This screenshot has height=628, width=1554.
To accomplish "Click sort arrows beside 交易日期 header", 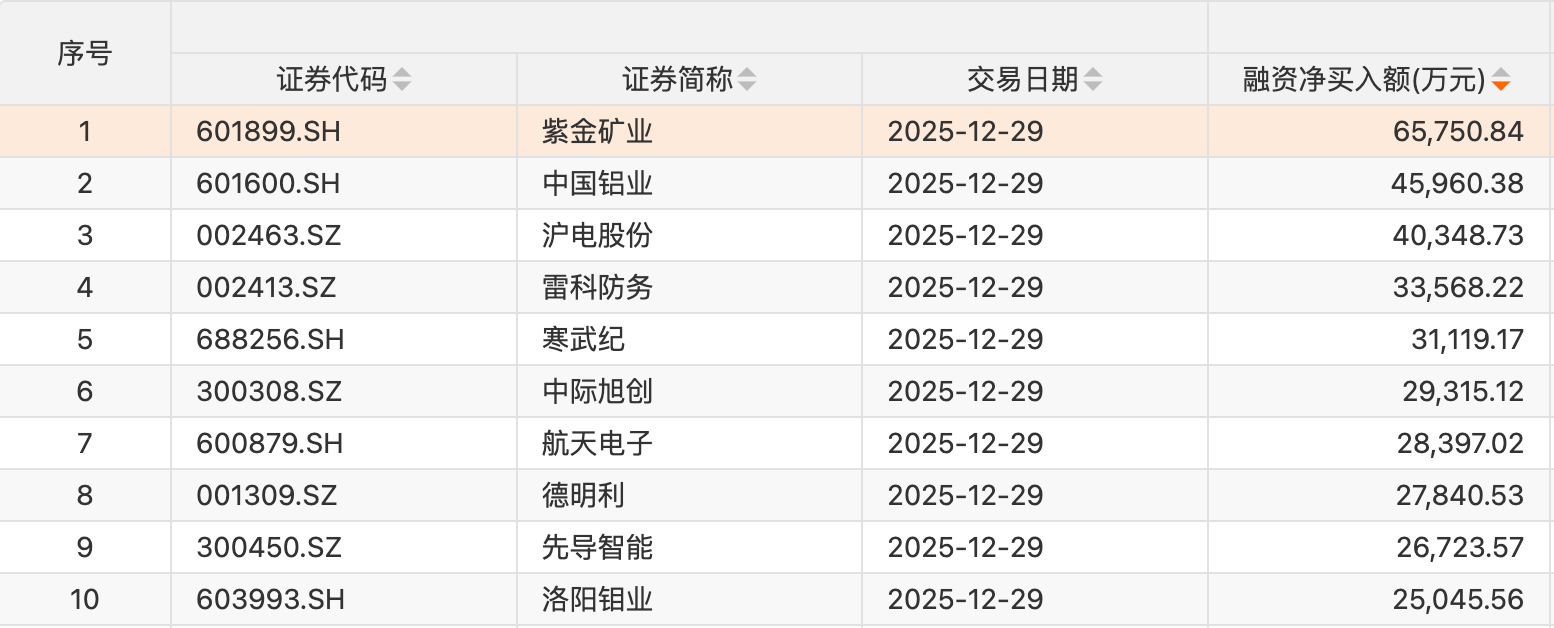I will (1093, 80).
